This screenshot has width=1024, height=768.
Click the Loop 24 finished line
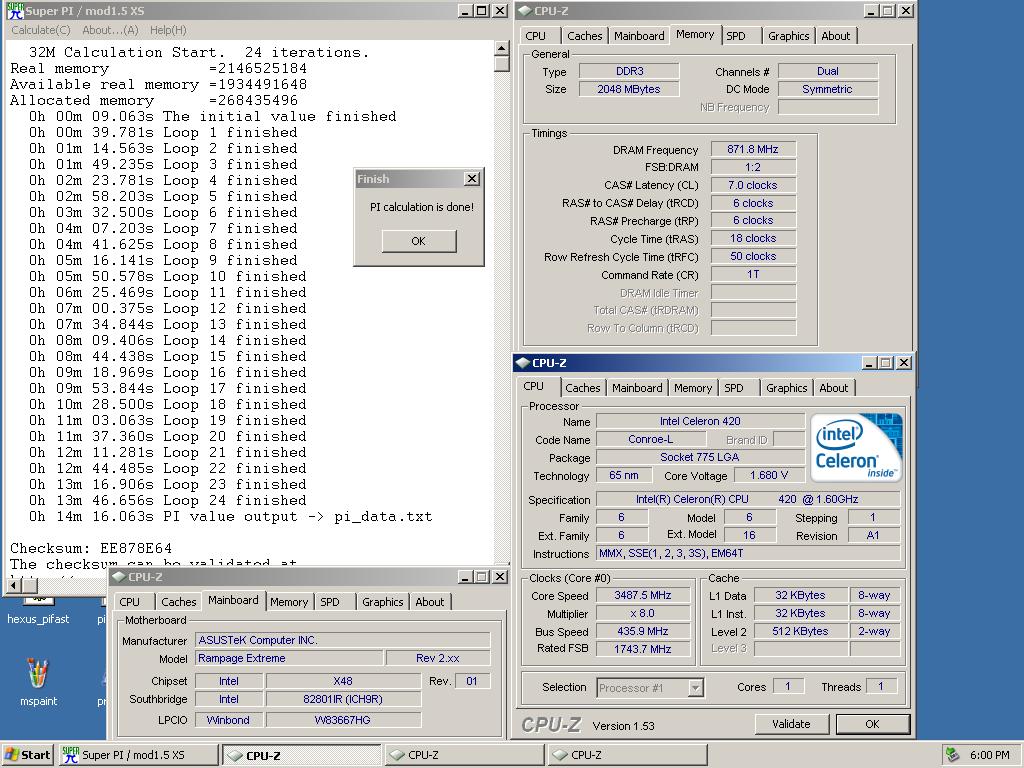point(167,501)
